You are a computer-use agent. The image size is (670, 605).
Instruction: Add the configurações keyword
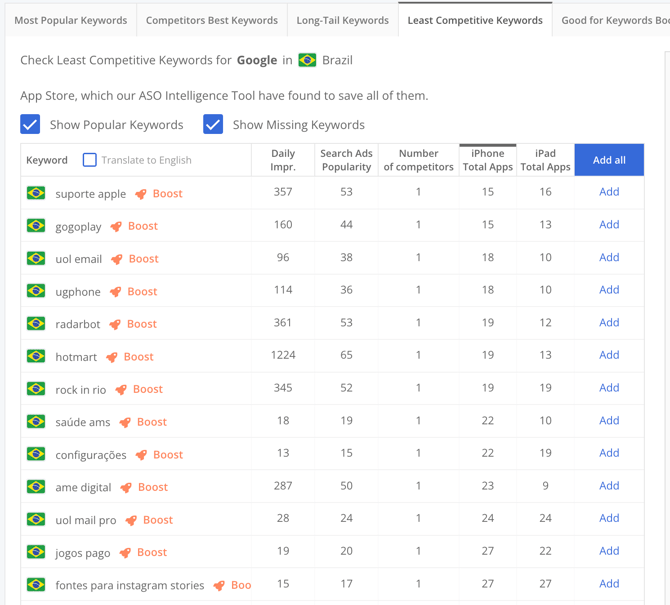[x=608, y=454]
